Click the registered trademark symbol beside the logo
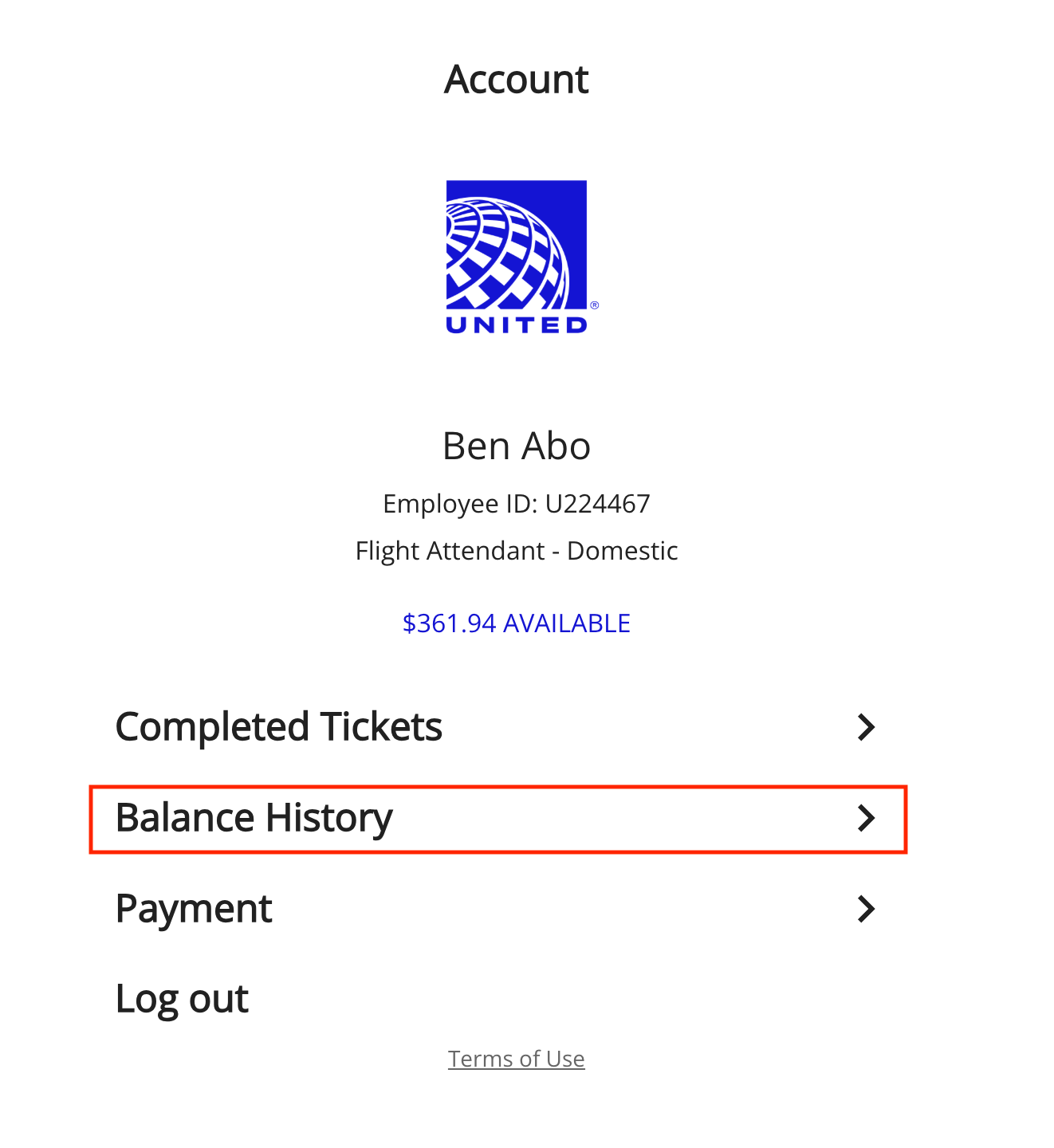 tap(594, 305)
